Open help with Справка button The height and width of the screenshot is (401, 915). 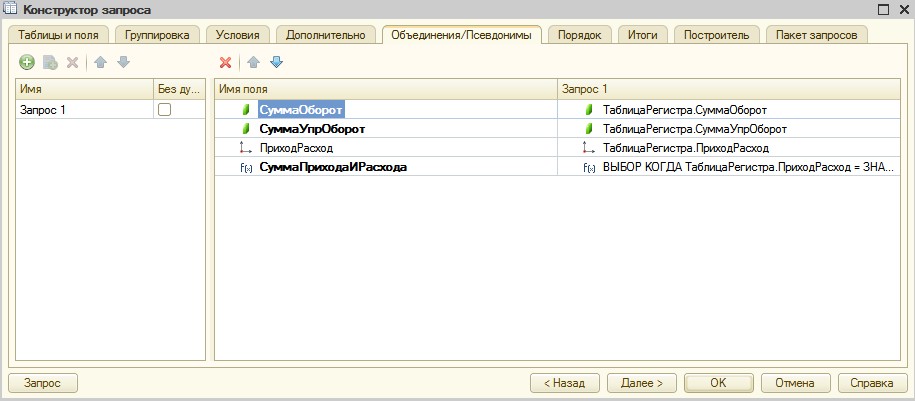pos(872,383)
